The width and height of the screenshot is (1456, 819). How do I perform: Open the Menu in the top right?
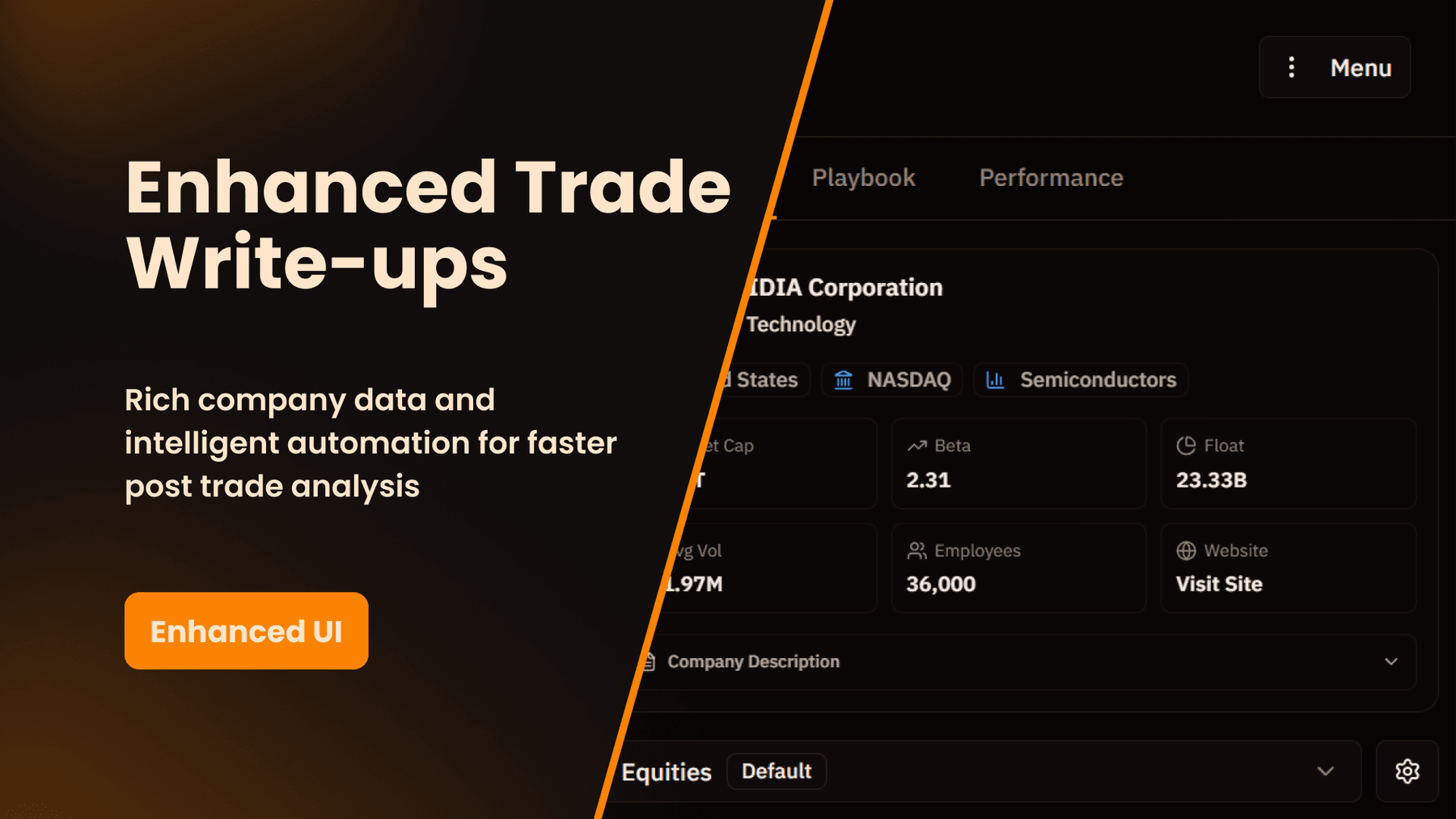tap(1361, 67)
